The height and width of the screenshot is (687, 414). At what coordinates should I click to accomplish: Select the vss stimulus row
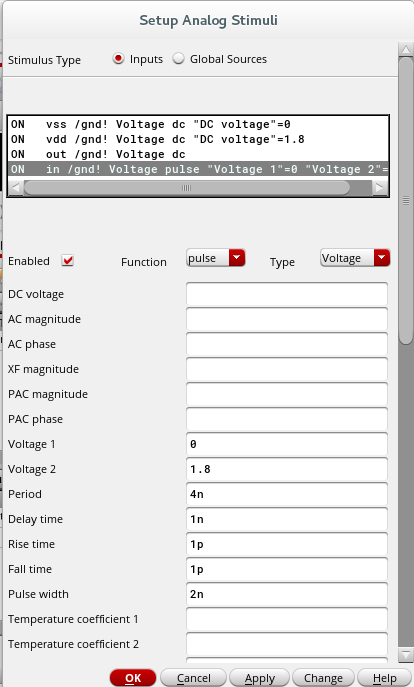coord(198,124)
